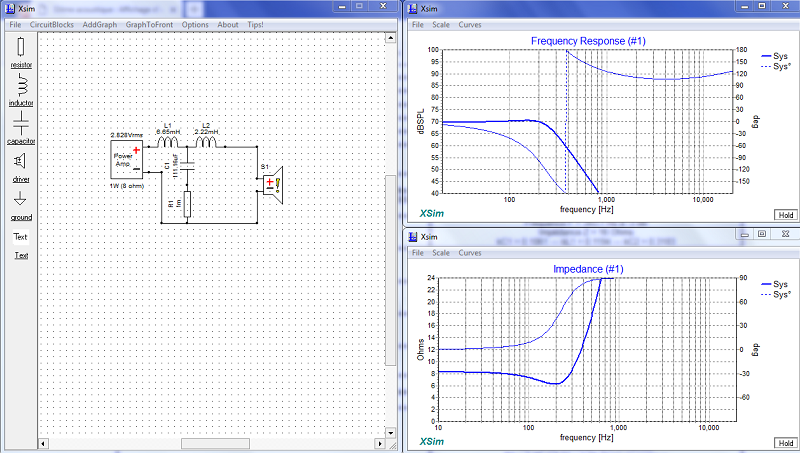Select the inductor component icon

point(21,85)
